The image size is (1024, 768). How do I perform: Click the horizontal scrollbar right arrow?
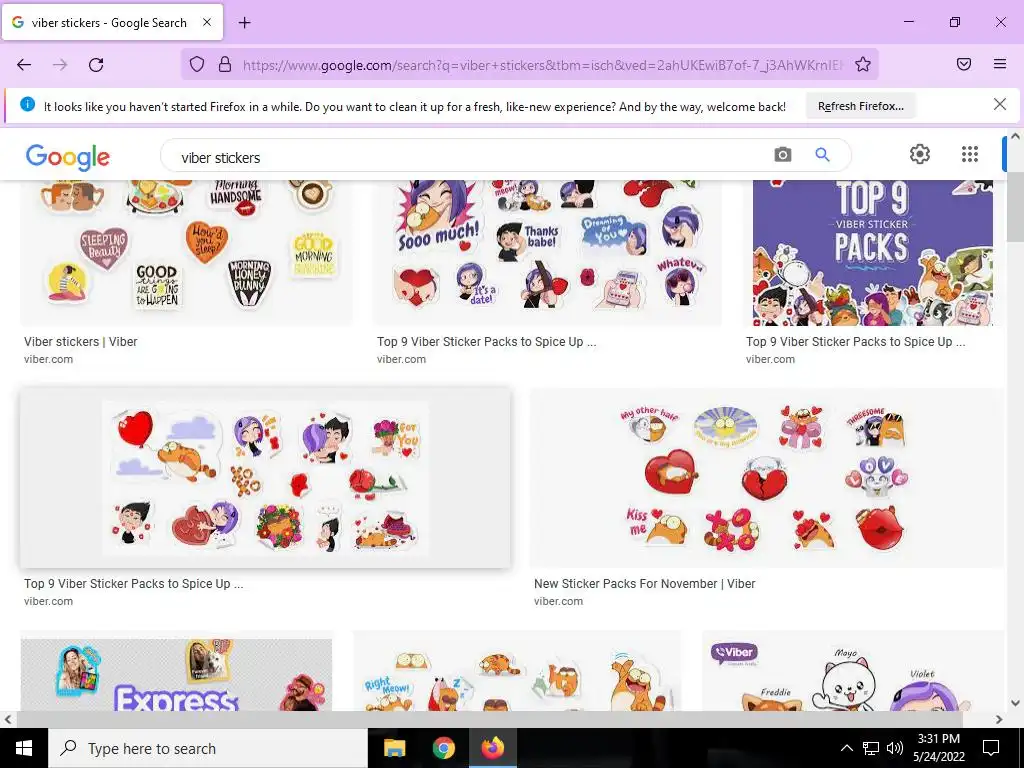(x=999, y=719)
